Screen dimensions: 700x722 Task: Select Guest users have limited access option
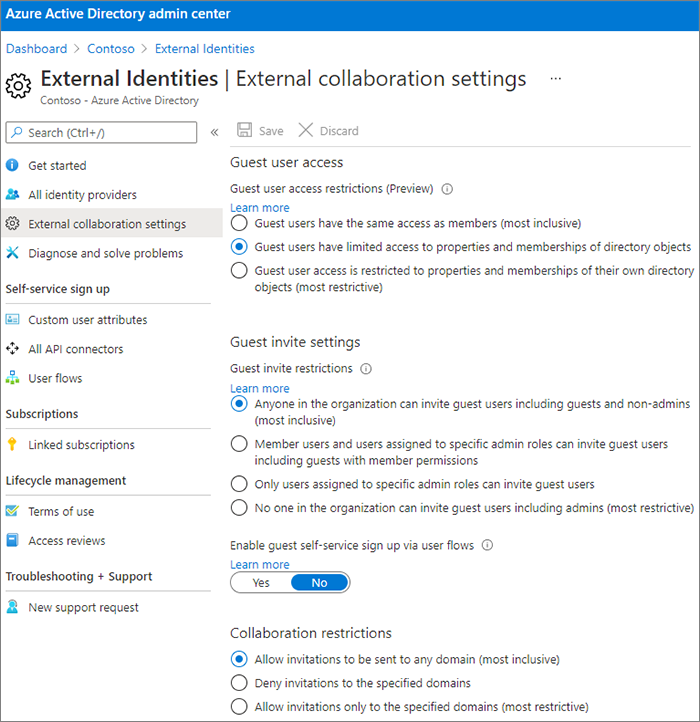click(x=239, y=247)
